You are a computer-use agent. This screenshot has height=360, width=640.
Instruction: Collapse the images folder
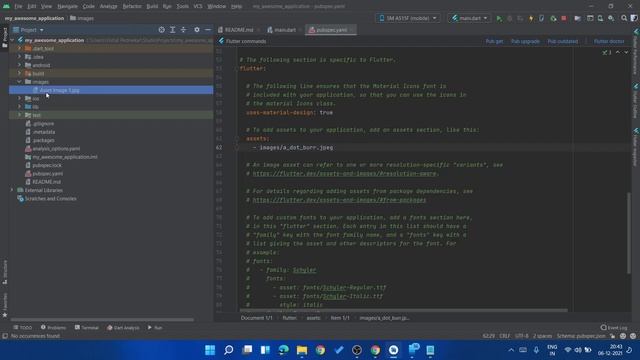point(19,82)
